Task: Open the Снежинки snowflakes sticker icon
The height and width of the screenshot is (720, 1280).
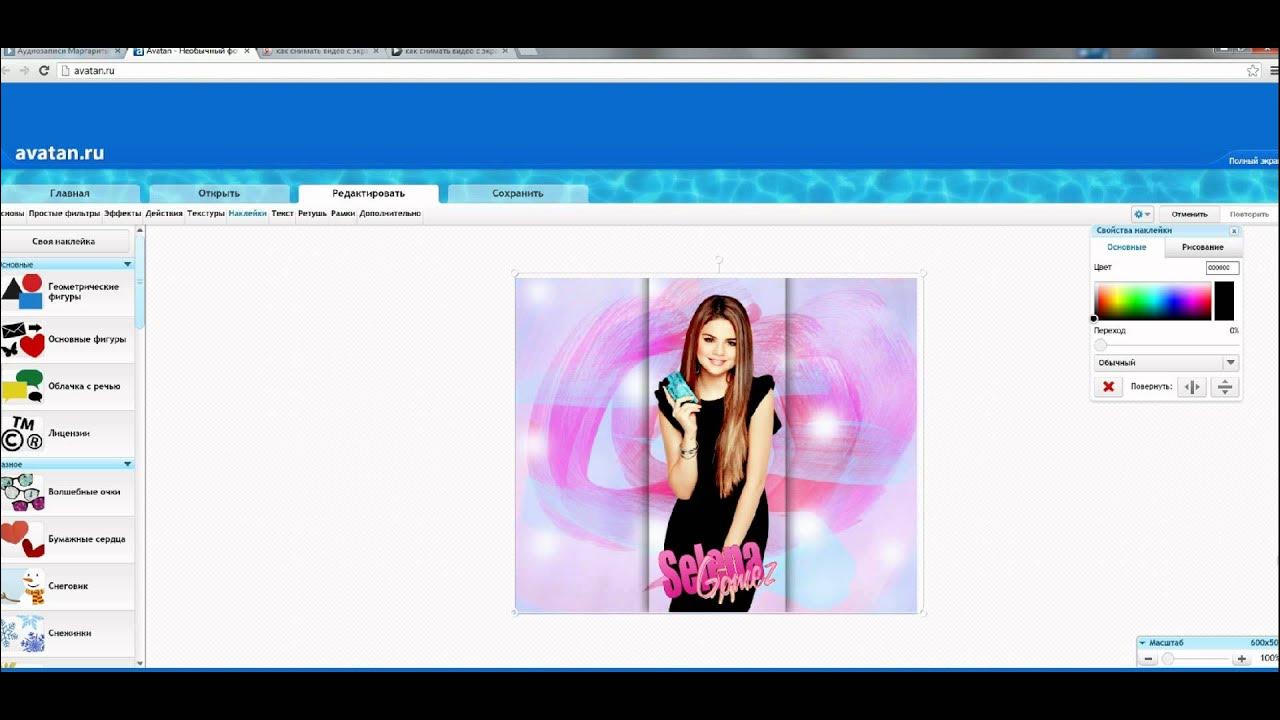Action: [22, 633]
